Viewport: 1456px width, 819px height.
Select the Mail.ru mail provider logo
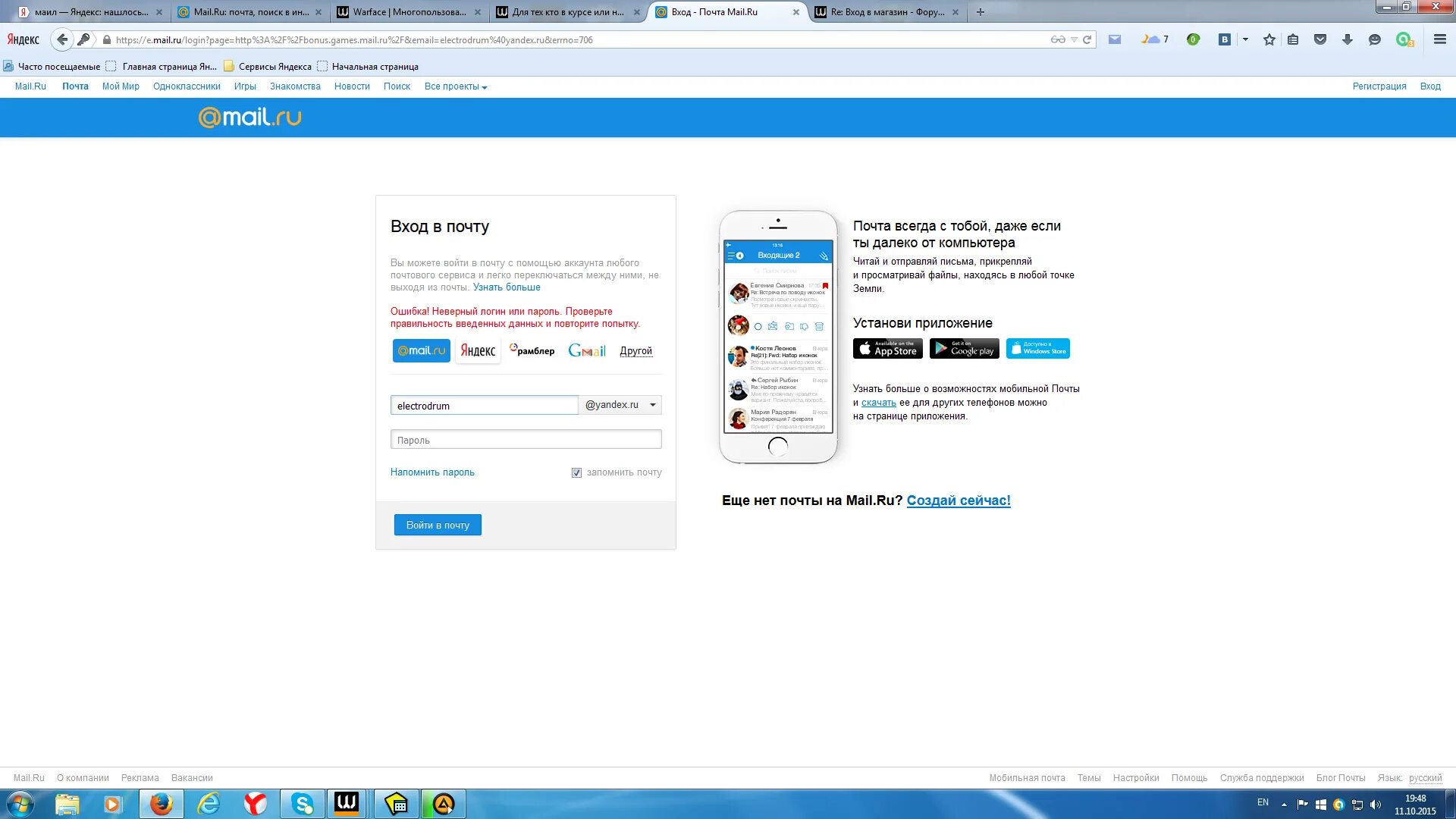pyautogui.click(x=422, y=350)
